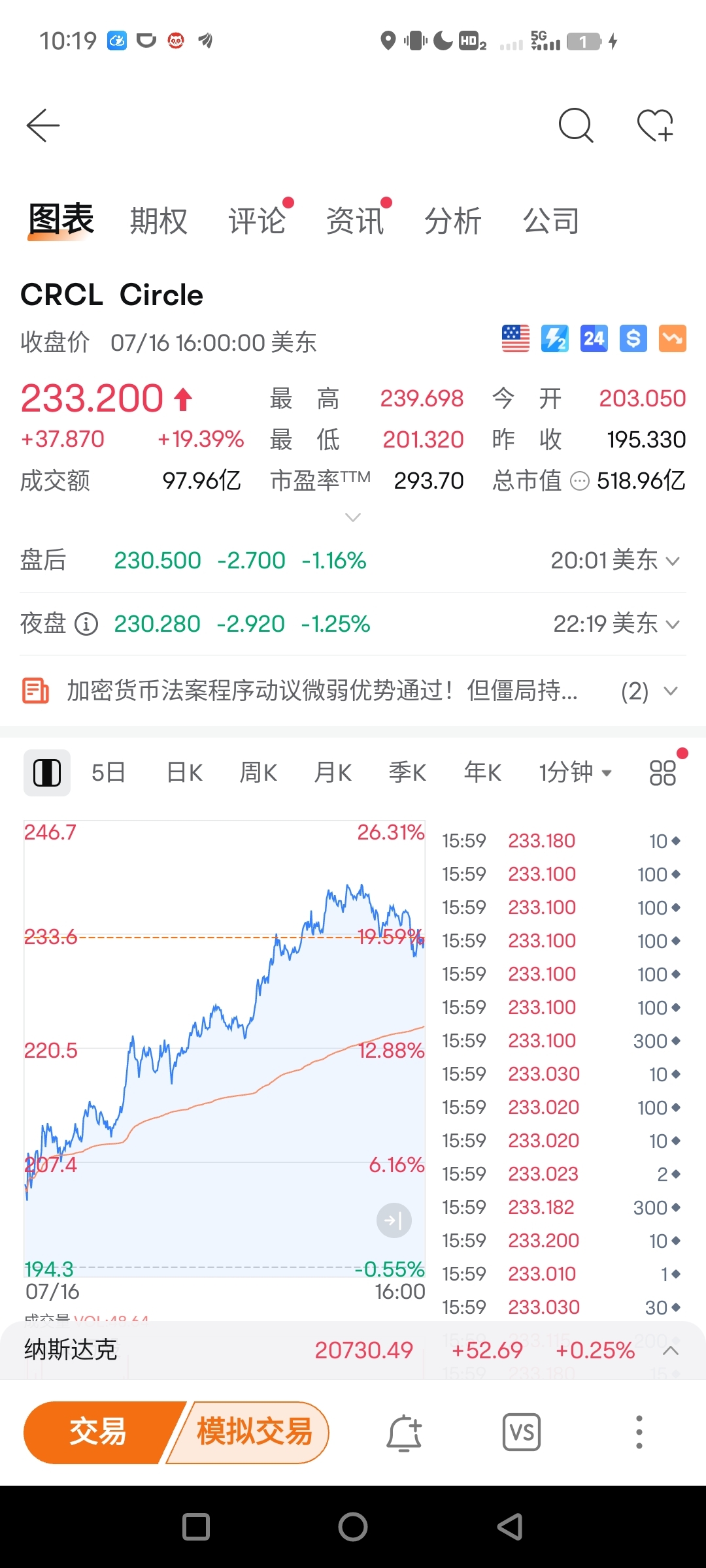
Task: Tap the US flag market icon
Action: point(516,338)
